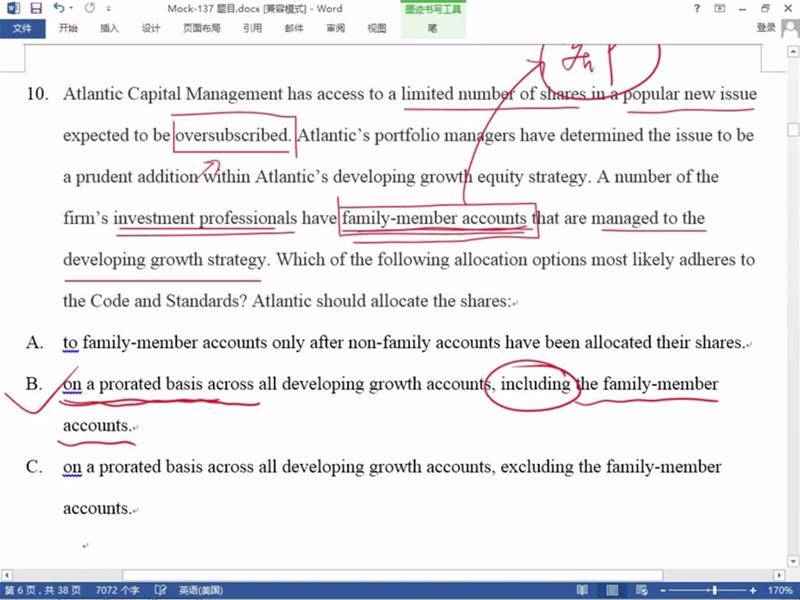Switch to Web Layout view

642,590
